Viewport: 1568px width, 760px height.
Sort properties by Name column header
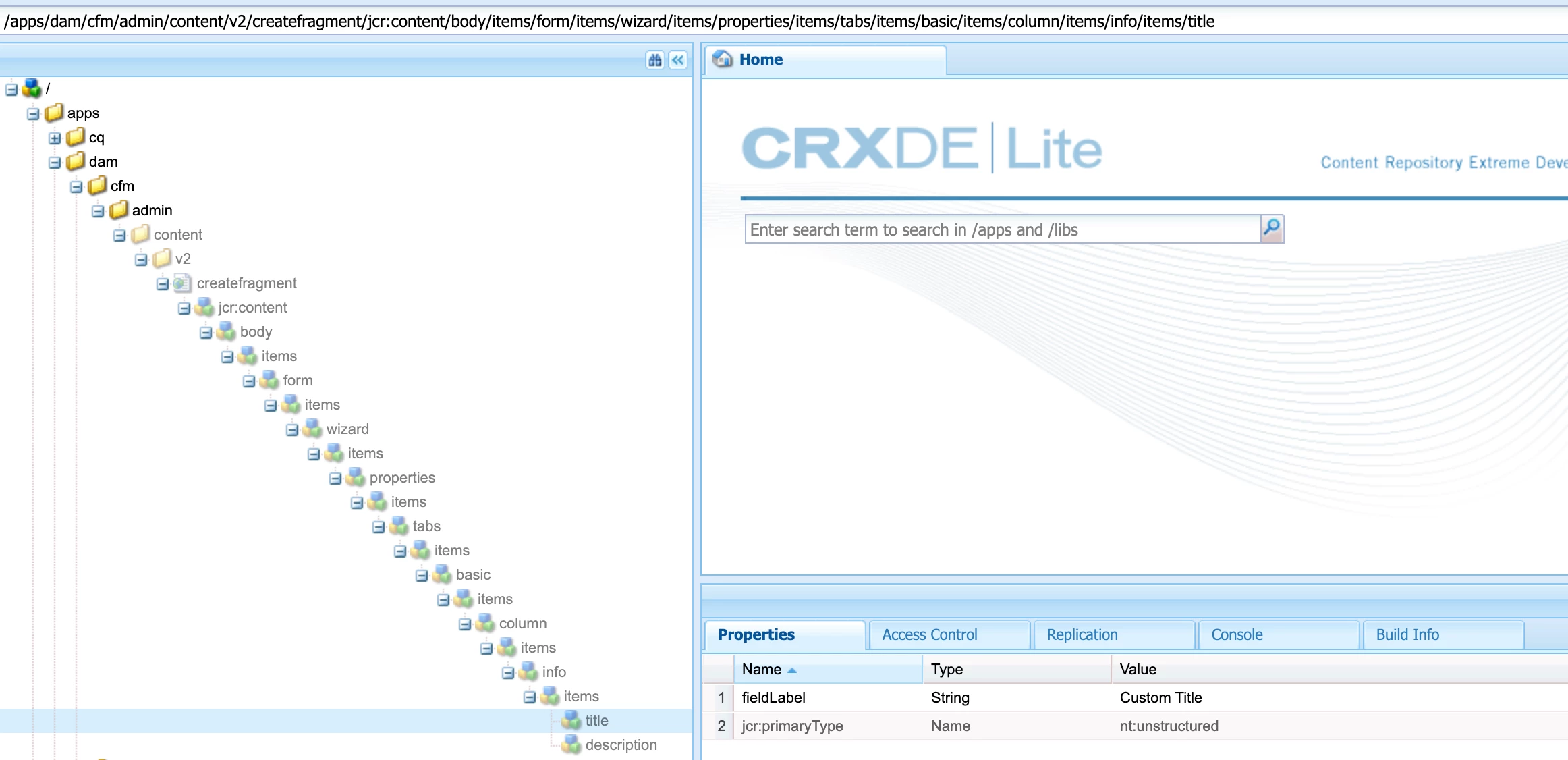coord(761,669)
